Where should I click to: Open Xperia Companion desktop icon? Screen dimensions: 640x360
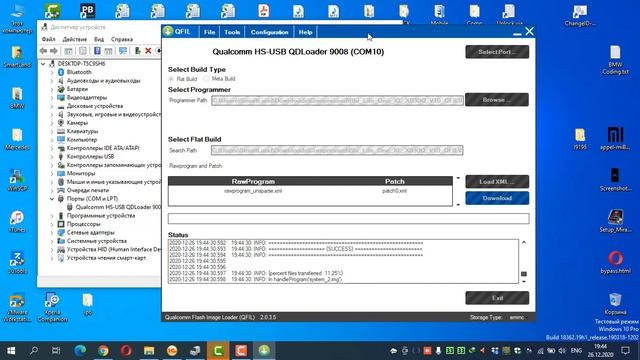(x=52, y=307)
